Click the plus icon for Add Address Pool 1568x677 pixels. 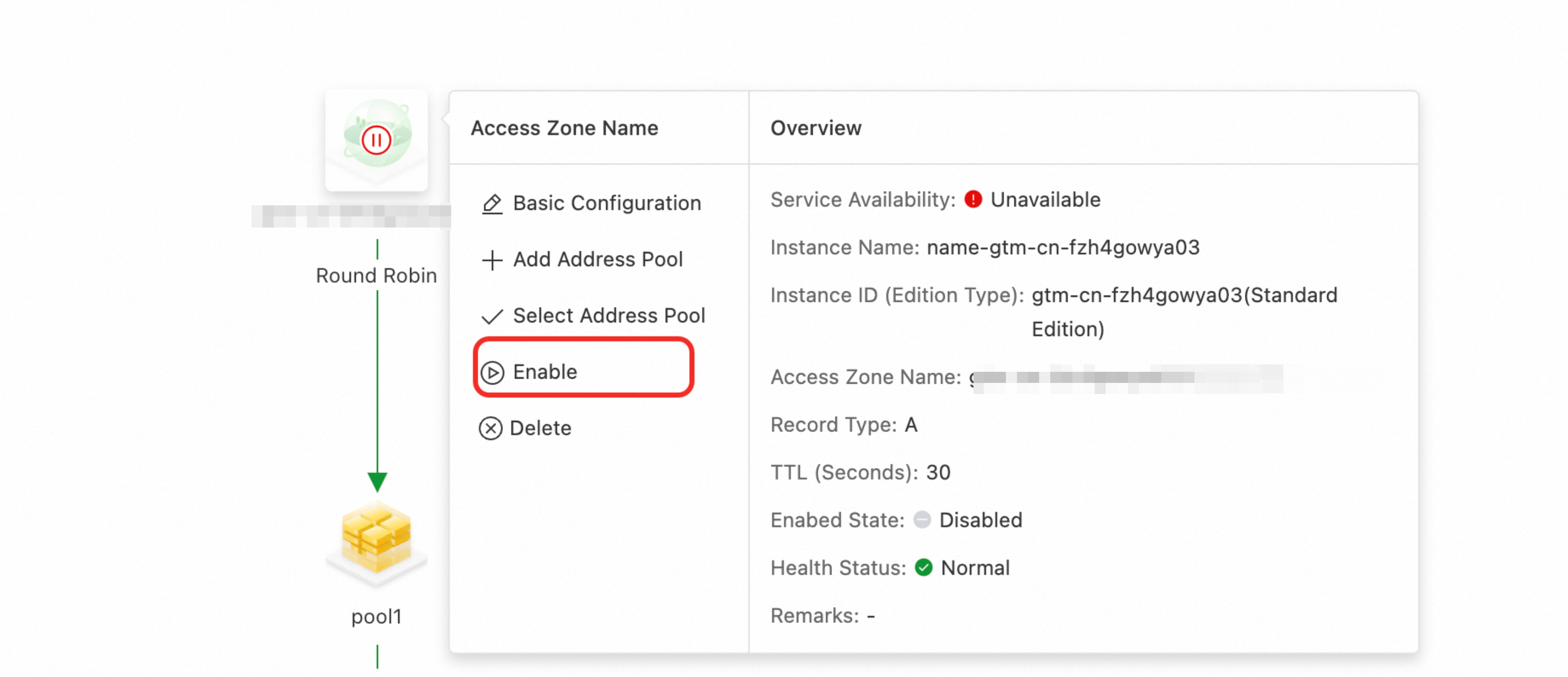click(492, 260)
